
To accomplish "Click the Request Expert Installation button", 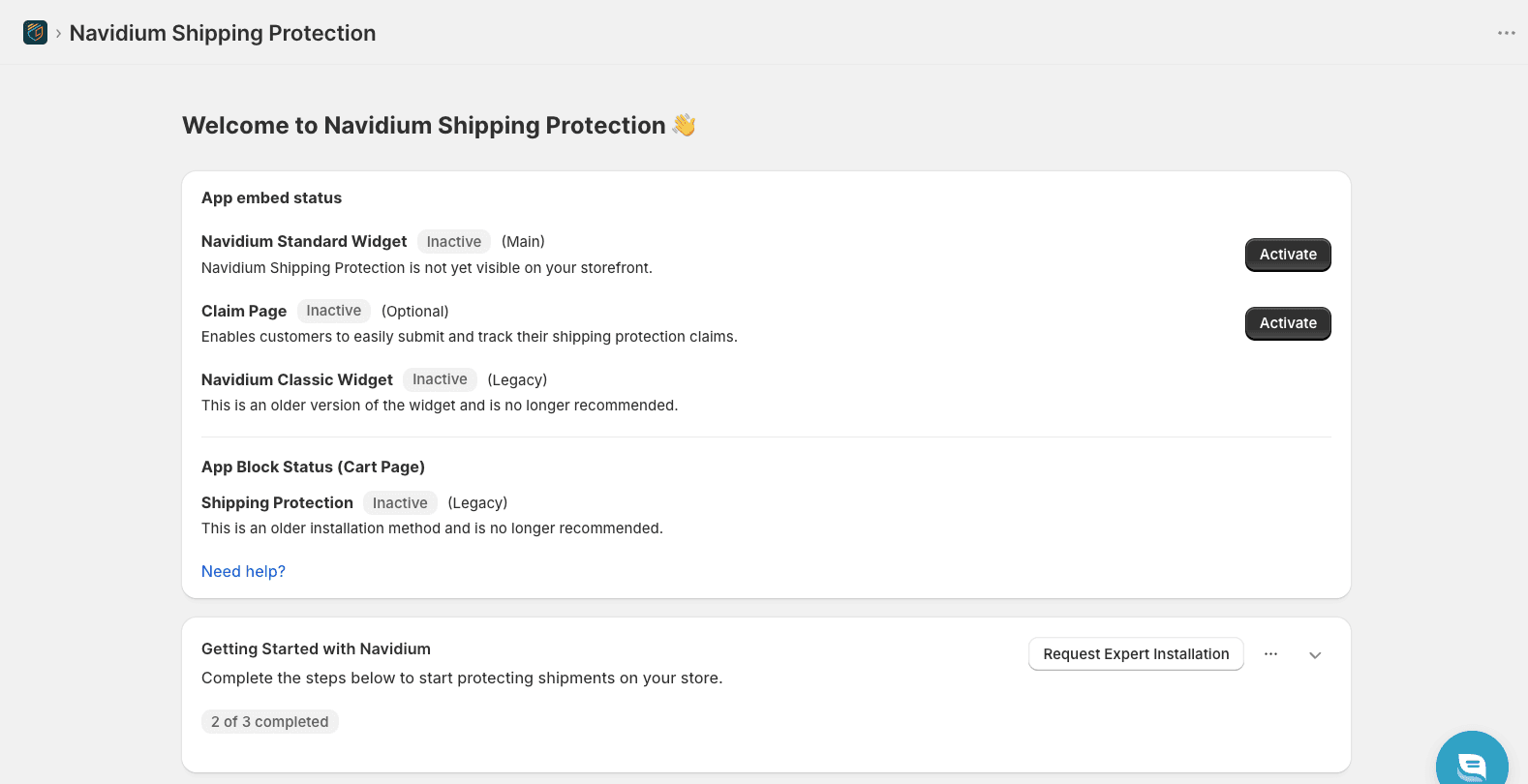I will click(x=1136, y=654).
